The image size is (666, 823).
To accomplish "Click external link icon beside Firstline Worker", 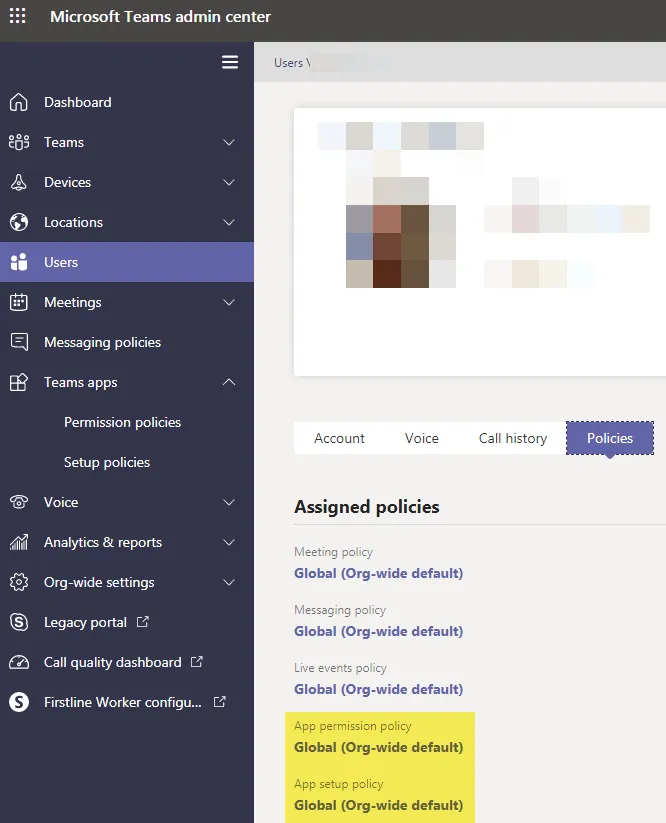I will (x=220, y=702).
